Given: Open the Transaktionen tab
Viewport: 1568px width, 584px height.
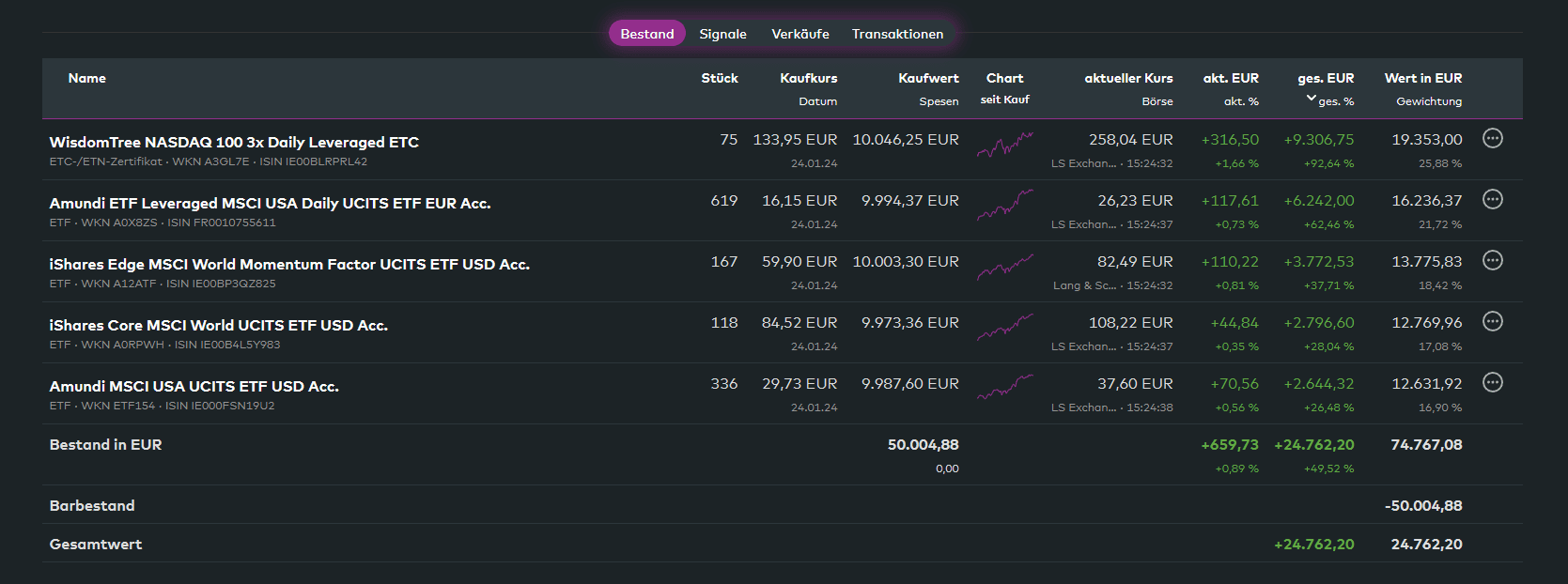Looking at the screenshot, I should pyautogui.click(x=897, y=34).
